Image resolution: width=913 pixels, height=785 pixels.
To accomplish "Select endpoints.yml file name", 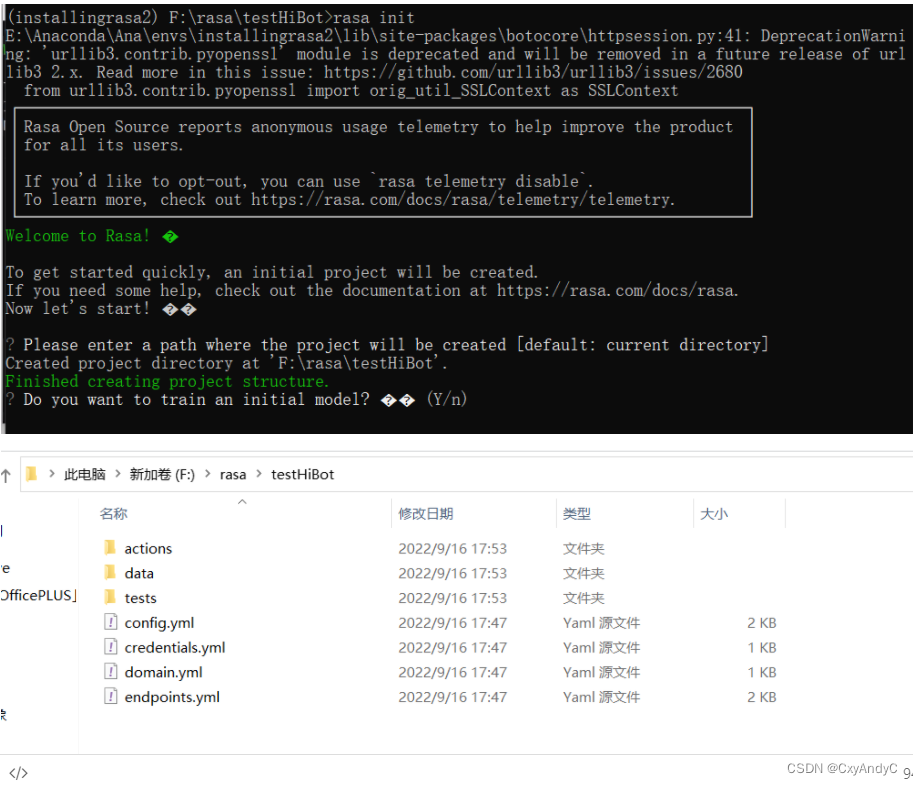I will [x=172, y=697].
